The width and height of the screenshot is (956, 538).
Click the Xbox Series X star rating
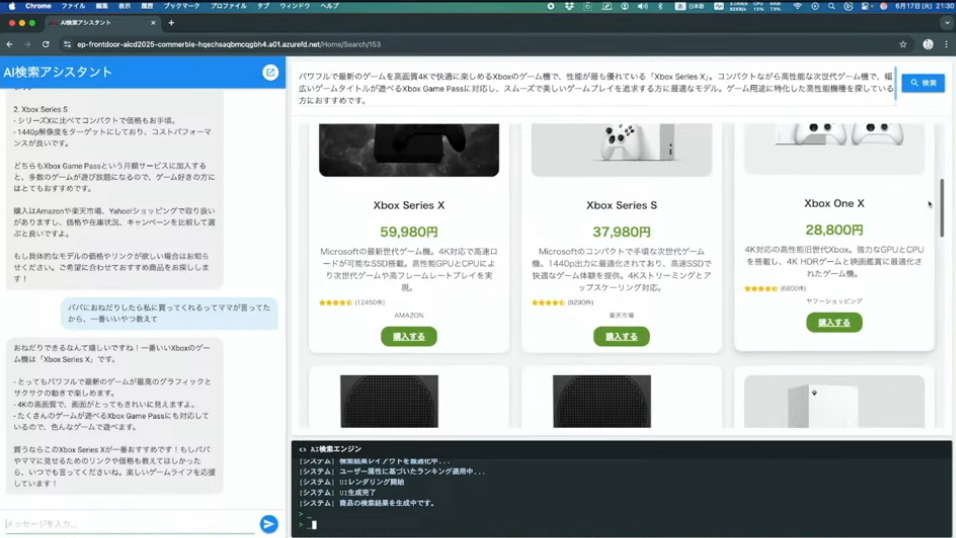pyautogui.click(x=335, y=303)
